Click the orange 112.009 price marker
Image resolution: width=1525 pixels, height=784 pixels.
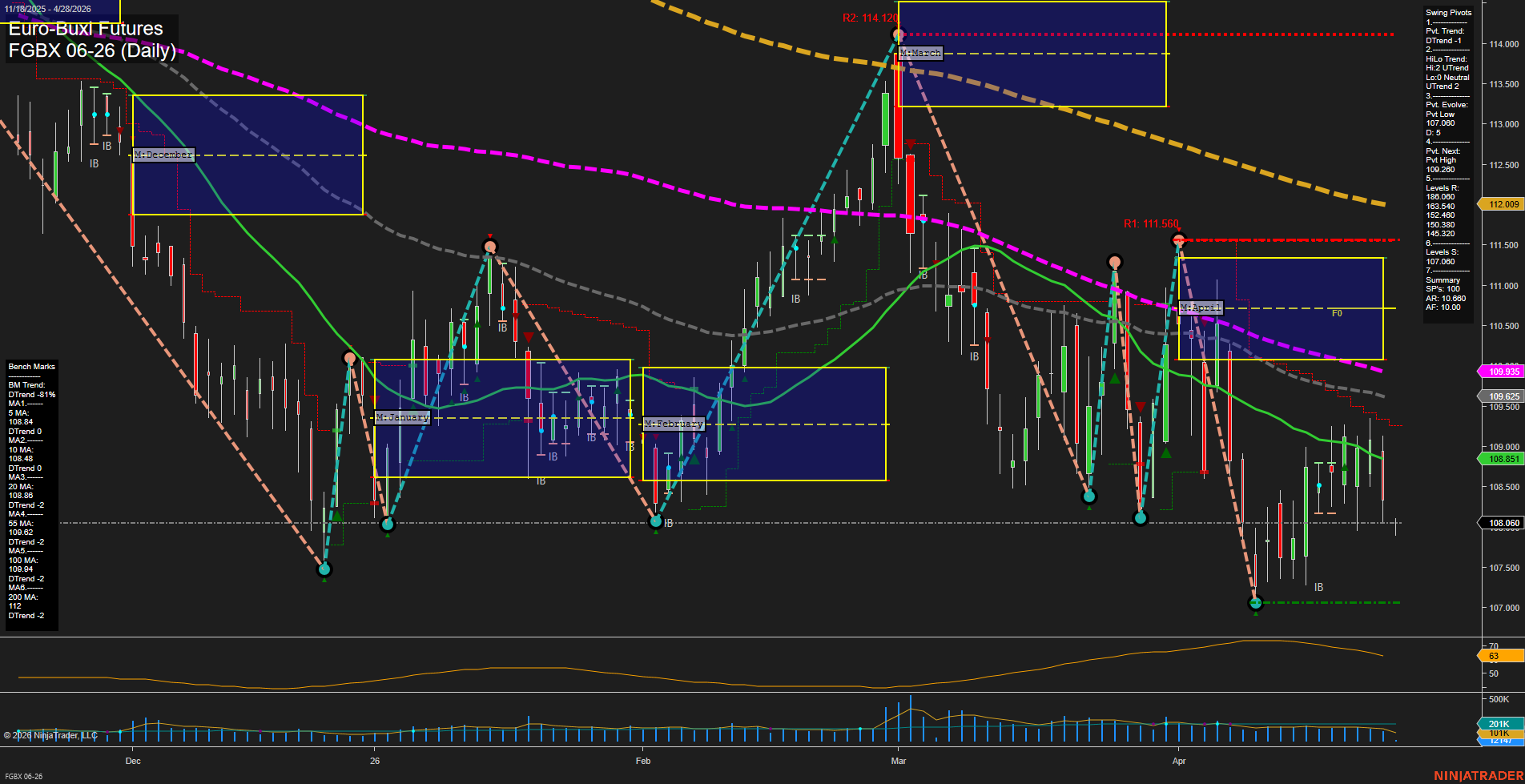pyautogui.click(x=1503, y=204)
